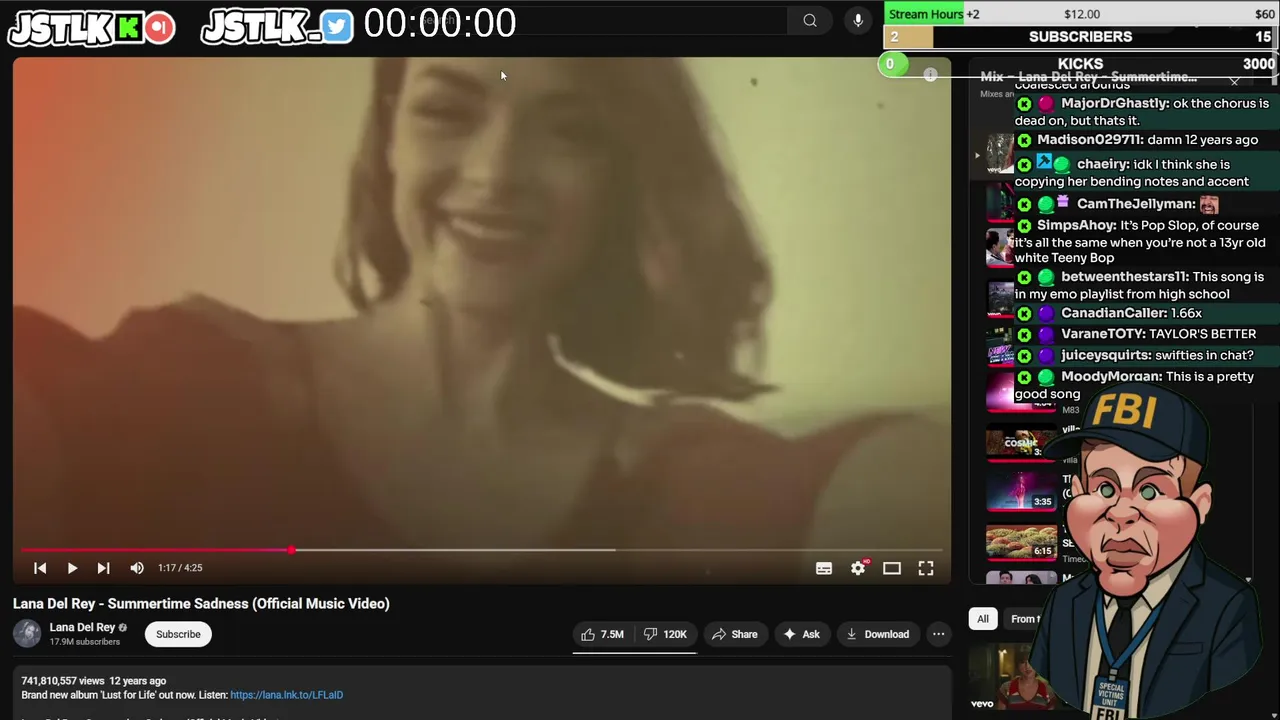Enter full screen mode
The image size is (1280, 720).
click(926, 568)
